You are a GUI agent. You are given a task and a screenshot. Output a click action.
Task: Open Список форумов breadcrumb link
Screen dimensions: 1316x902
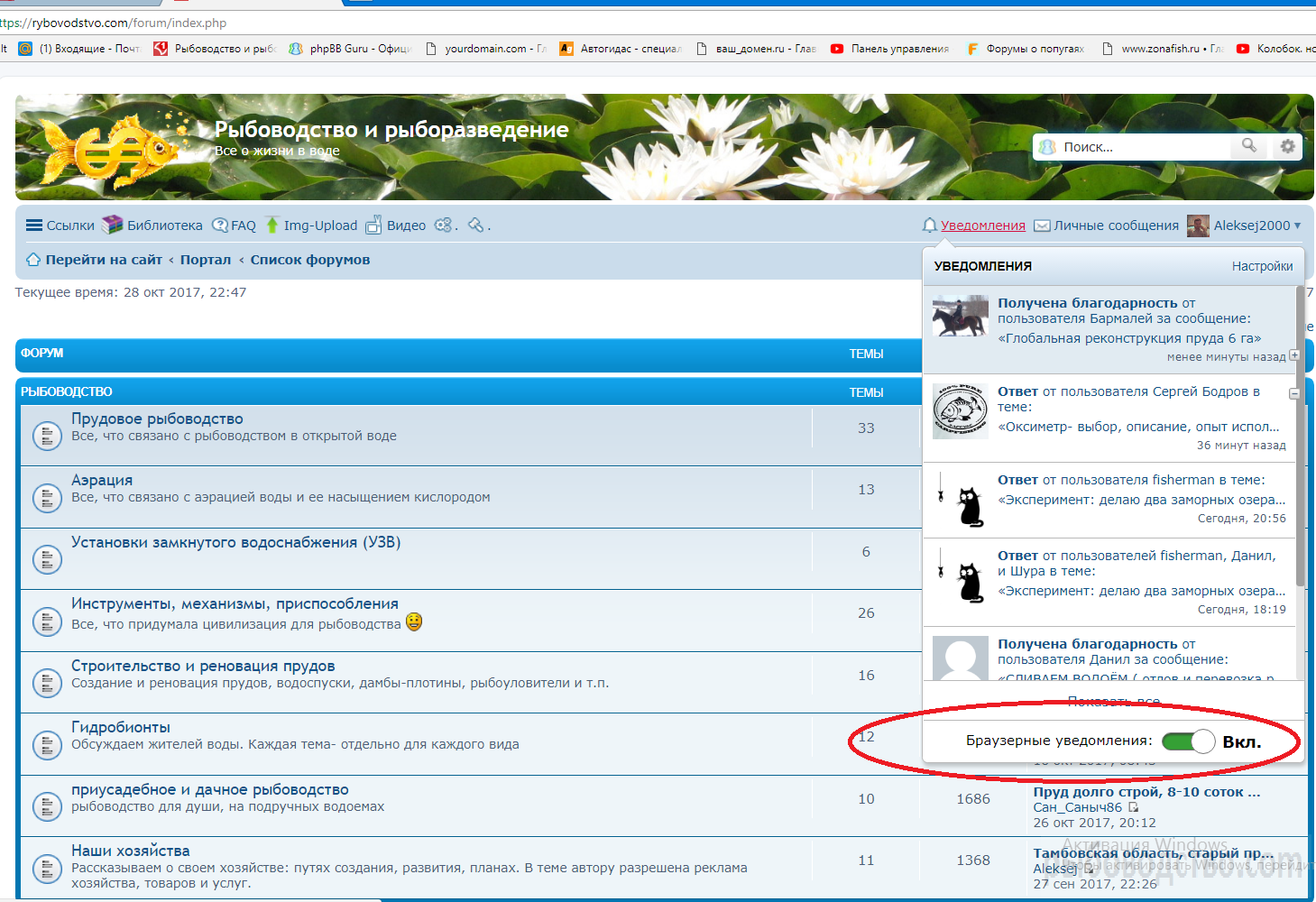tap(310, 260)
